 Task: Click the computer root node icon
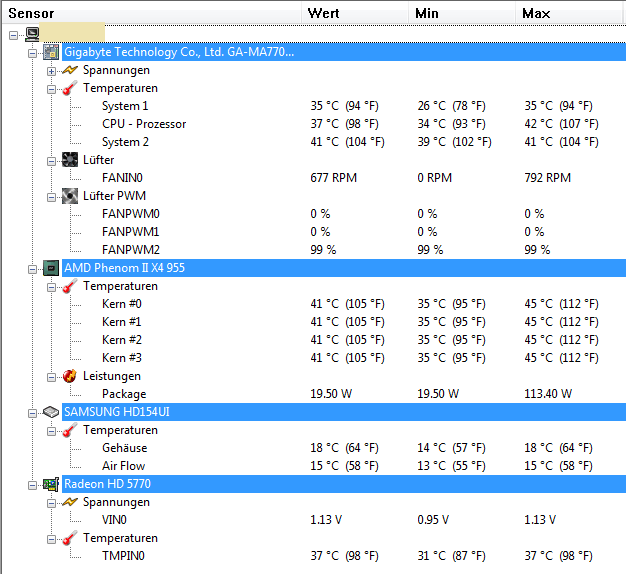coord(32,34)
